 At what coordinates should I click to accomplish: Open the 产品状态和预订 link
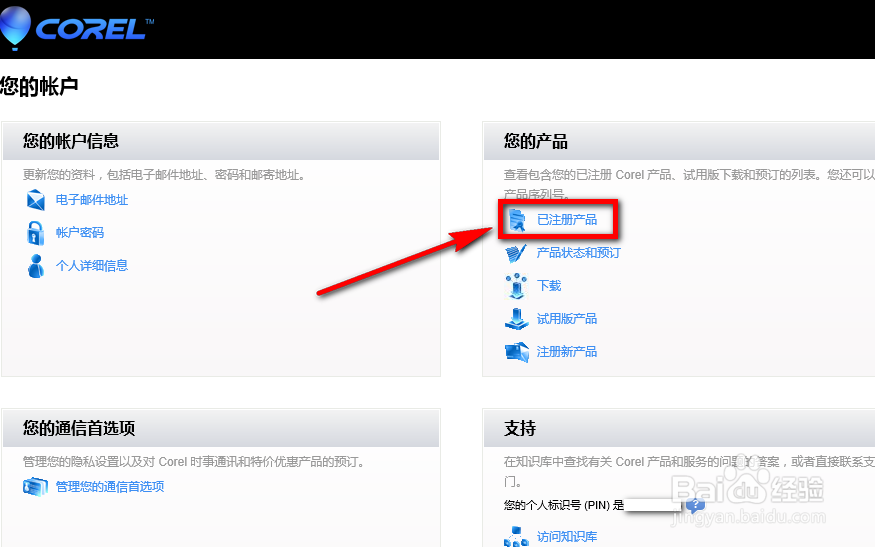coord(579,253)
